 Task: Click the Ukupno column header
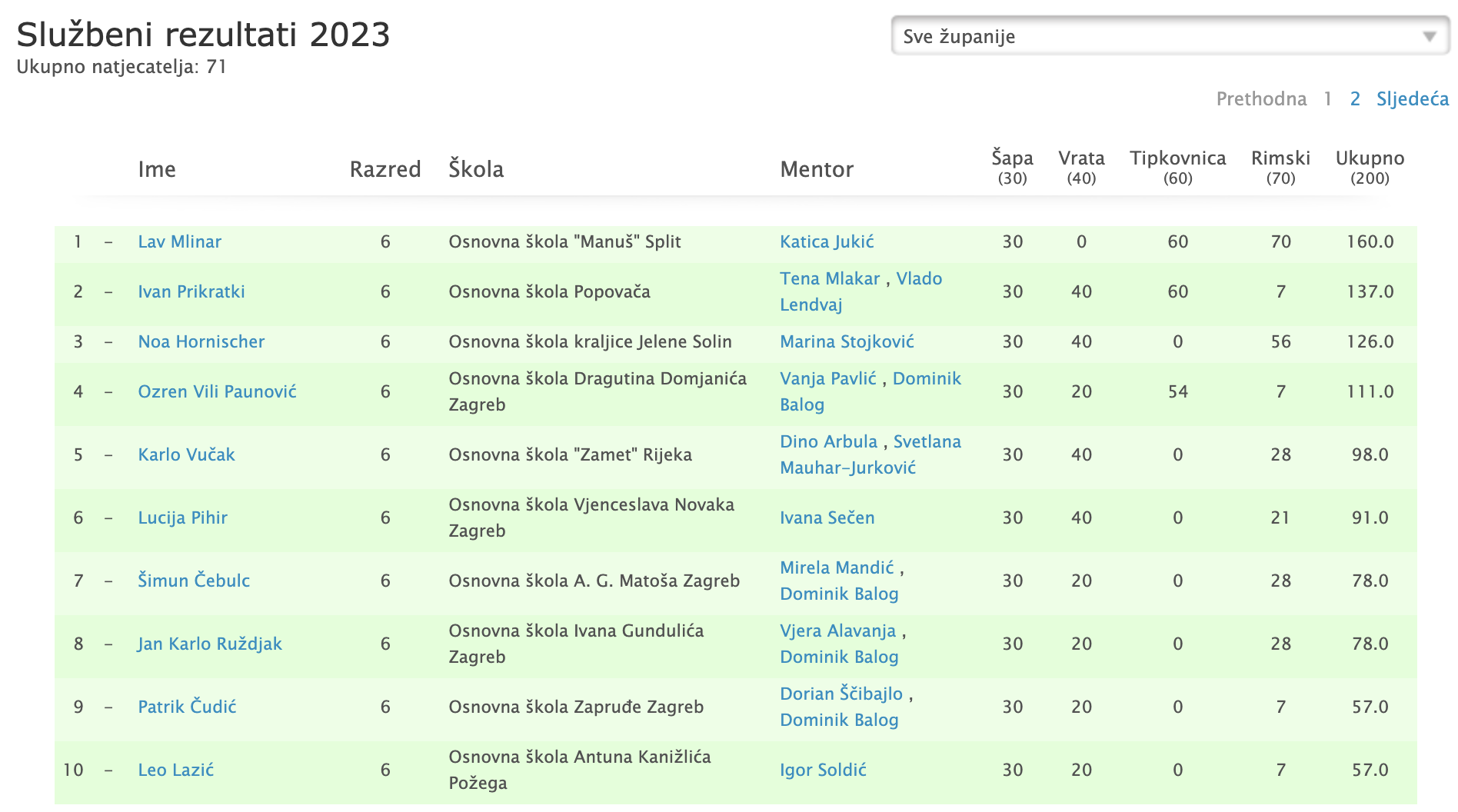(x=1370, y=167)
